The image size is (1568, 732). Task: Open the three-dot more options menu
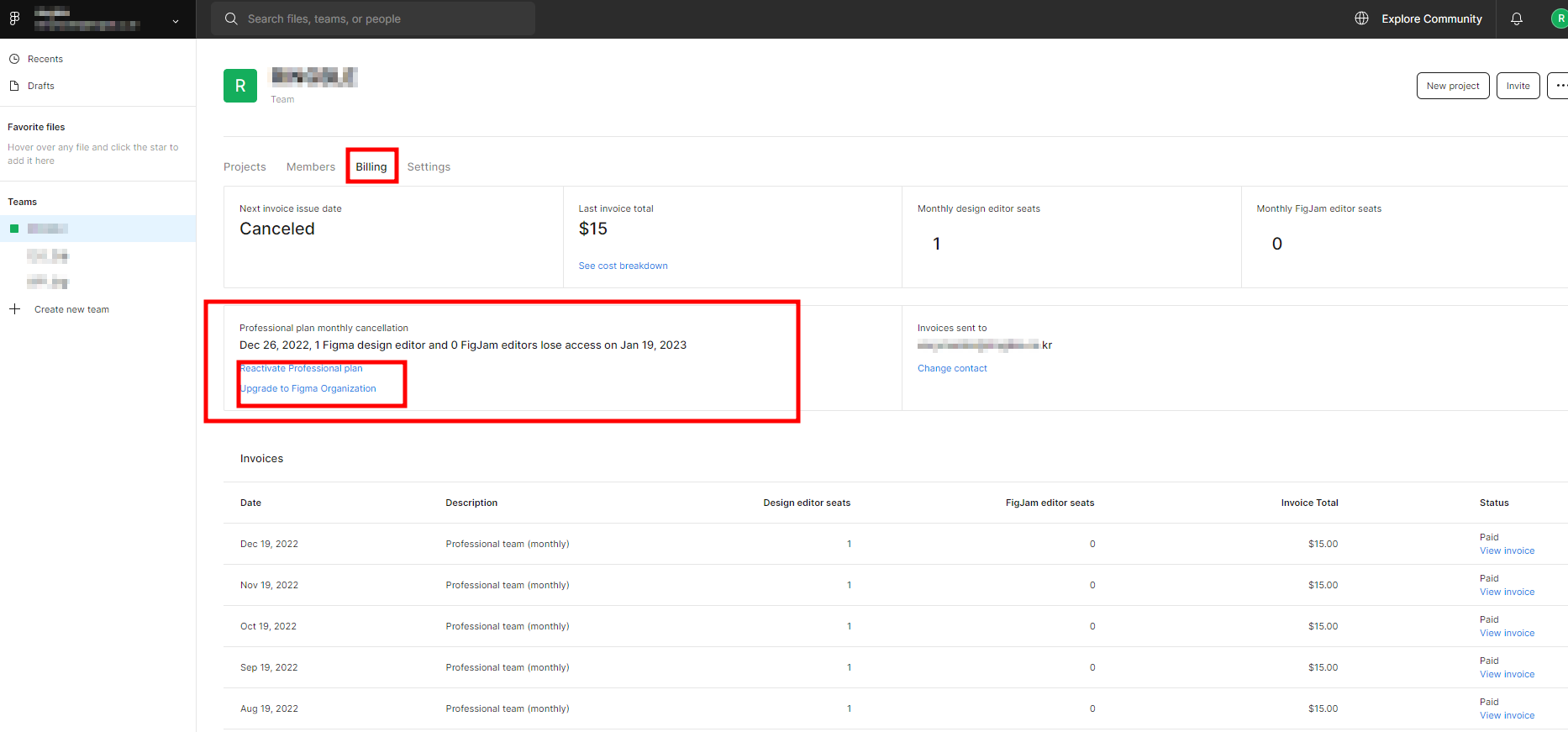click(1559, 86)
